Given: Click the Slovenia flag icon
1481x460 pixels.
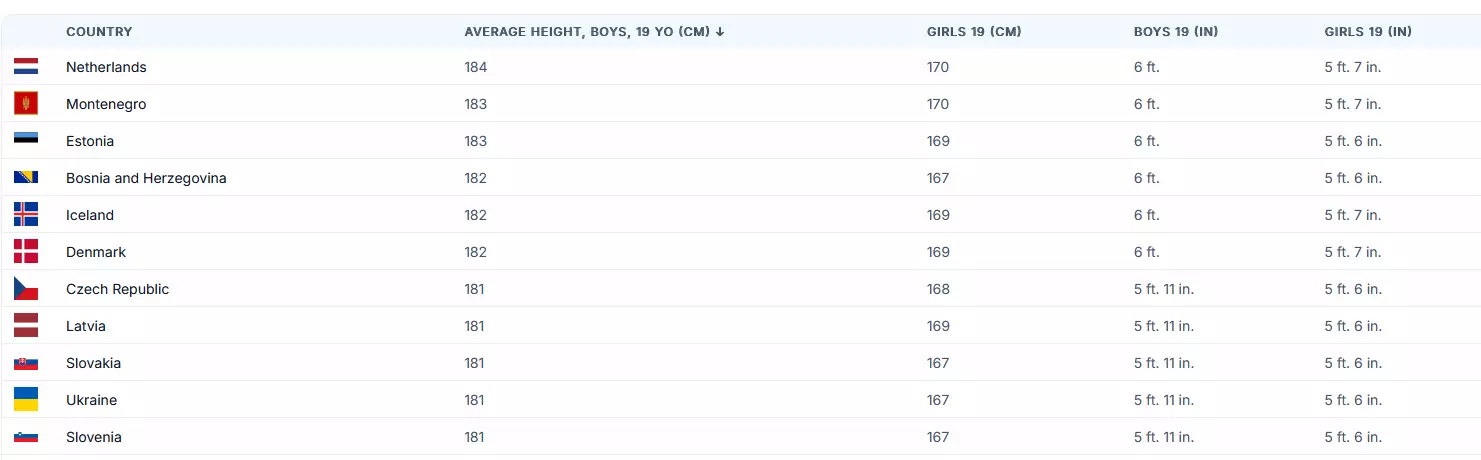Looking at the screenshot, I should pyautogui.click(x=26, y=437).
